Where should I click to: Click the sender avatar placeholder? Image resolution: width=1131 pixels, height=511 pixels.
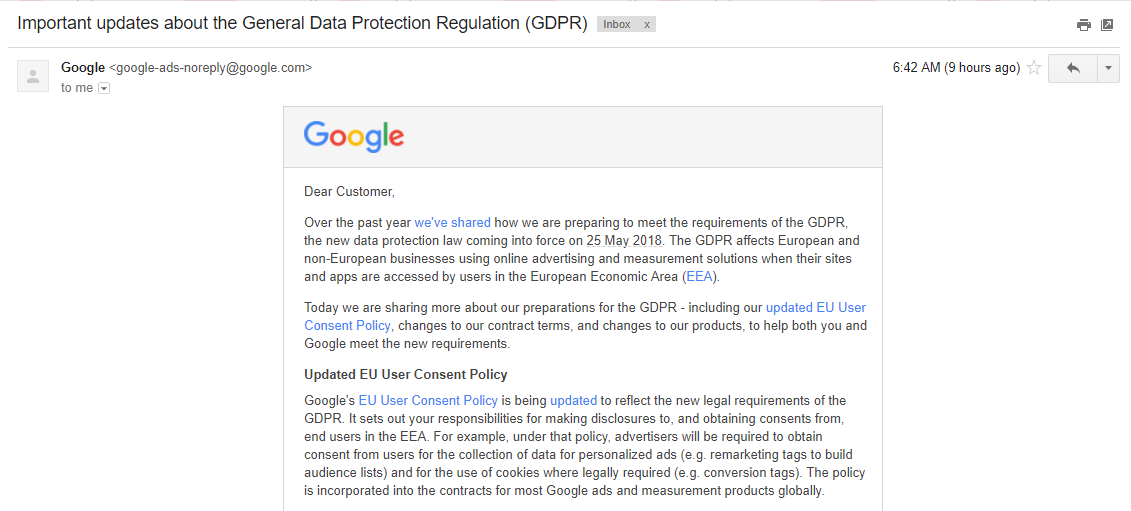pos(33,77)
